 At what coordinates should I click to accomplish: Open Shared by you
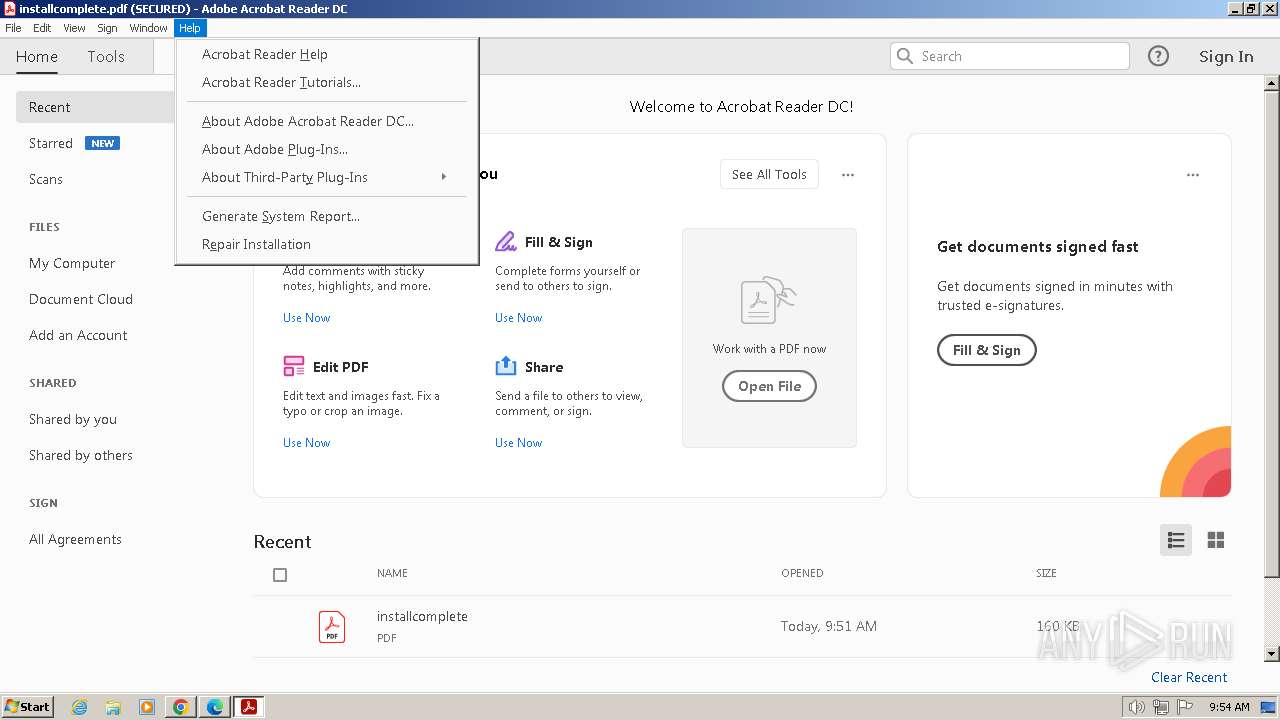(73, 419)
